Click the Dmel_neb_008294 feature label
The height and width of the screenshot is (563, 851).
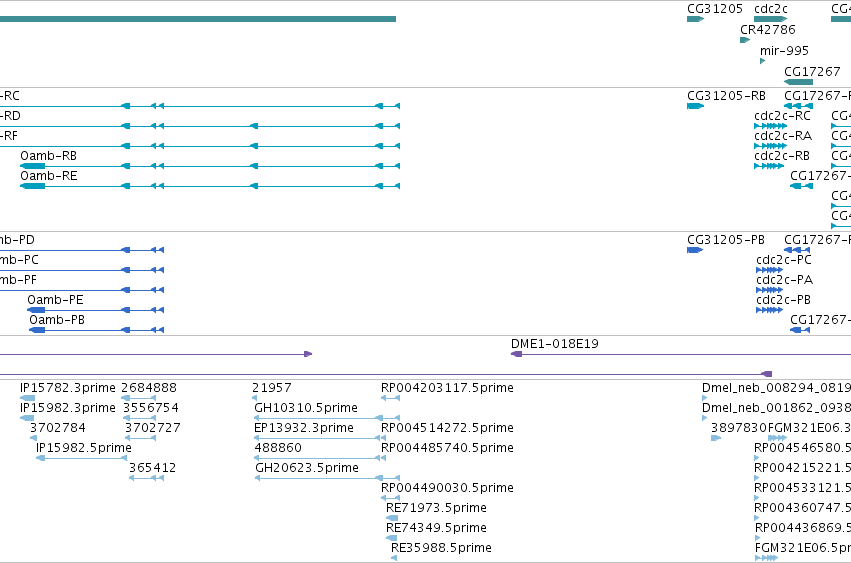(x=776, y=388)
